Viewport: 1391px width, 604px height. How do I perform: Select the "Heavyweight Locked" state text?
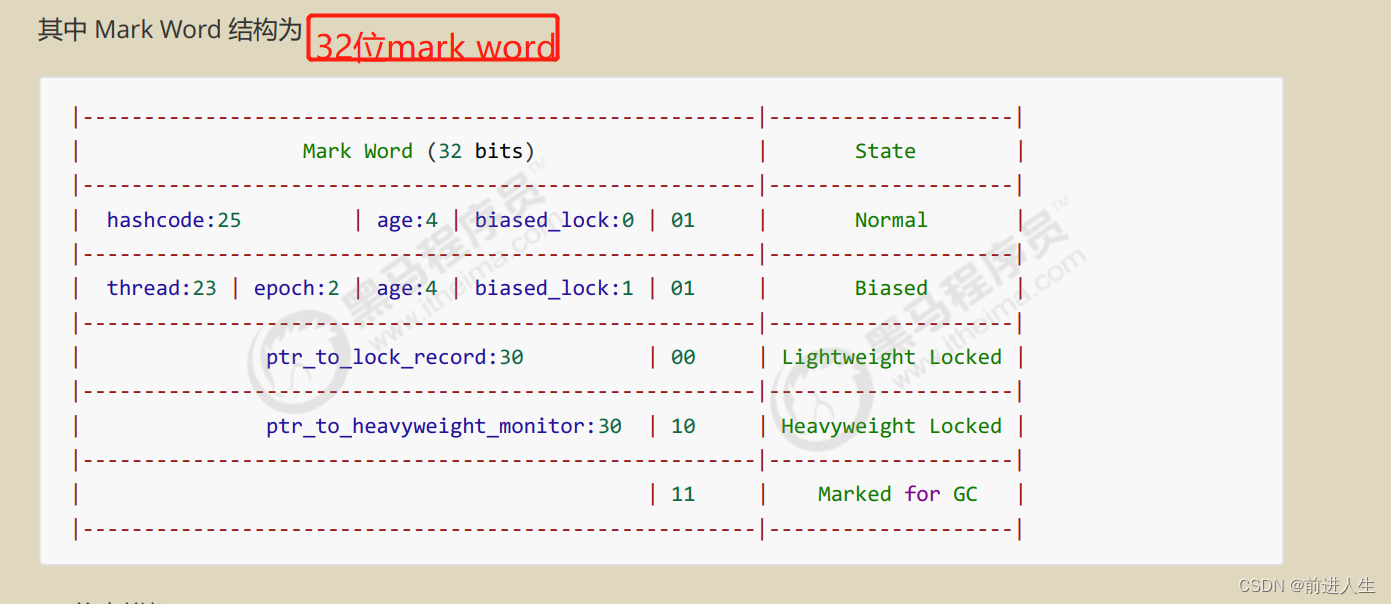tap(892, 427)
